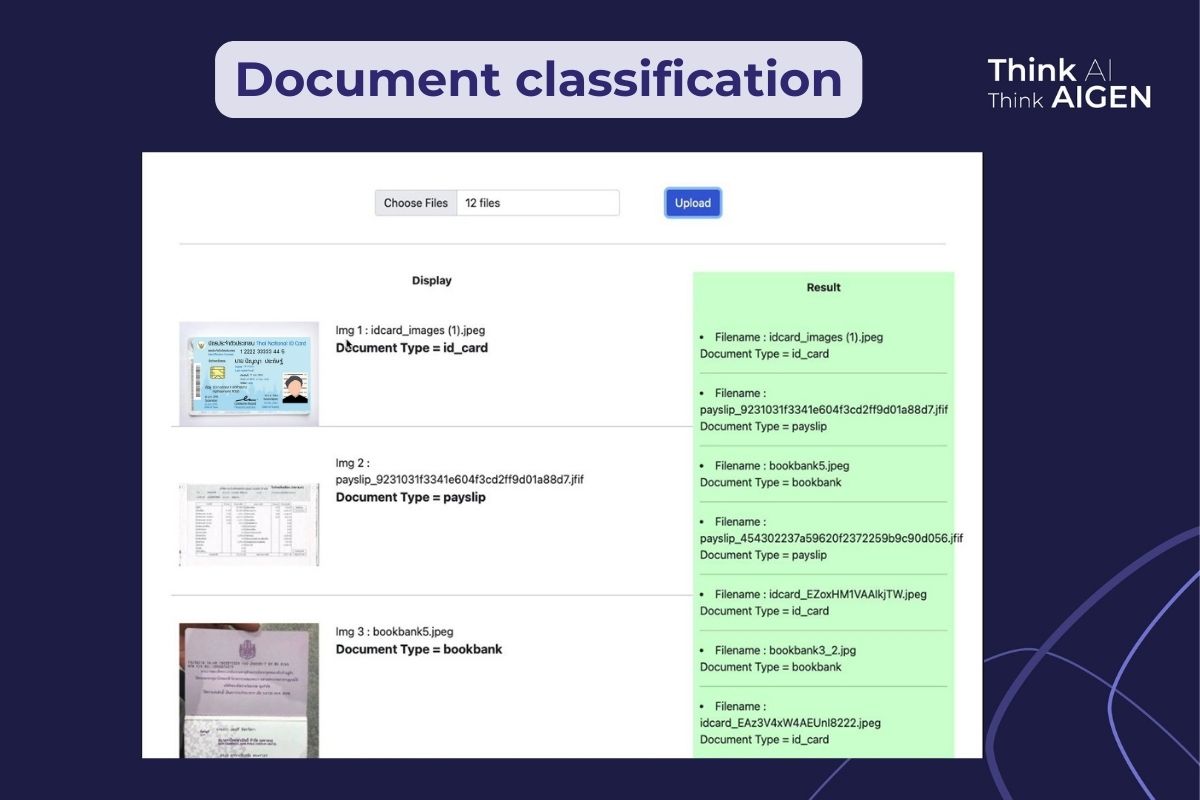Click Document Type = id_card under Img 1
Viewport: 1200px width, 800px height.
[412, 348]
